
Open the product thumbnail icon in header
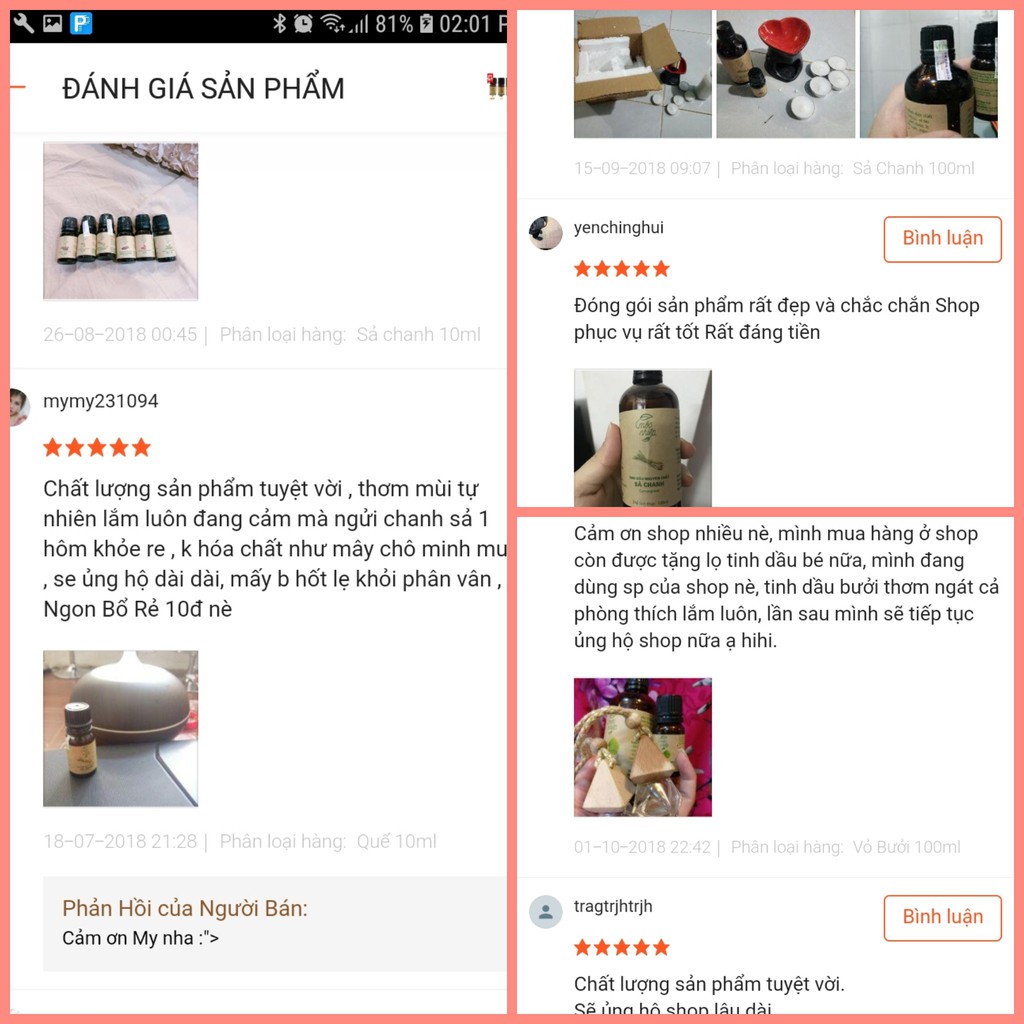pyautogui.click(x=496, y=86)
